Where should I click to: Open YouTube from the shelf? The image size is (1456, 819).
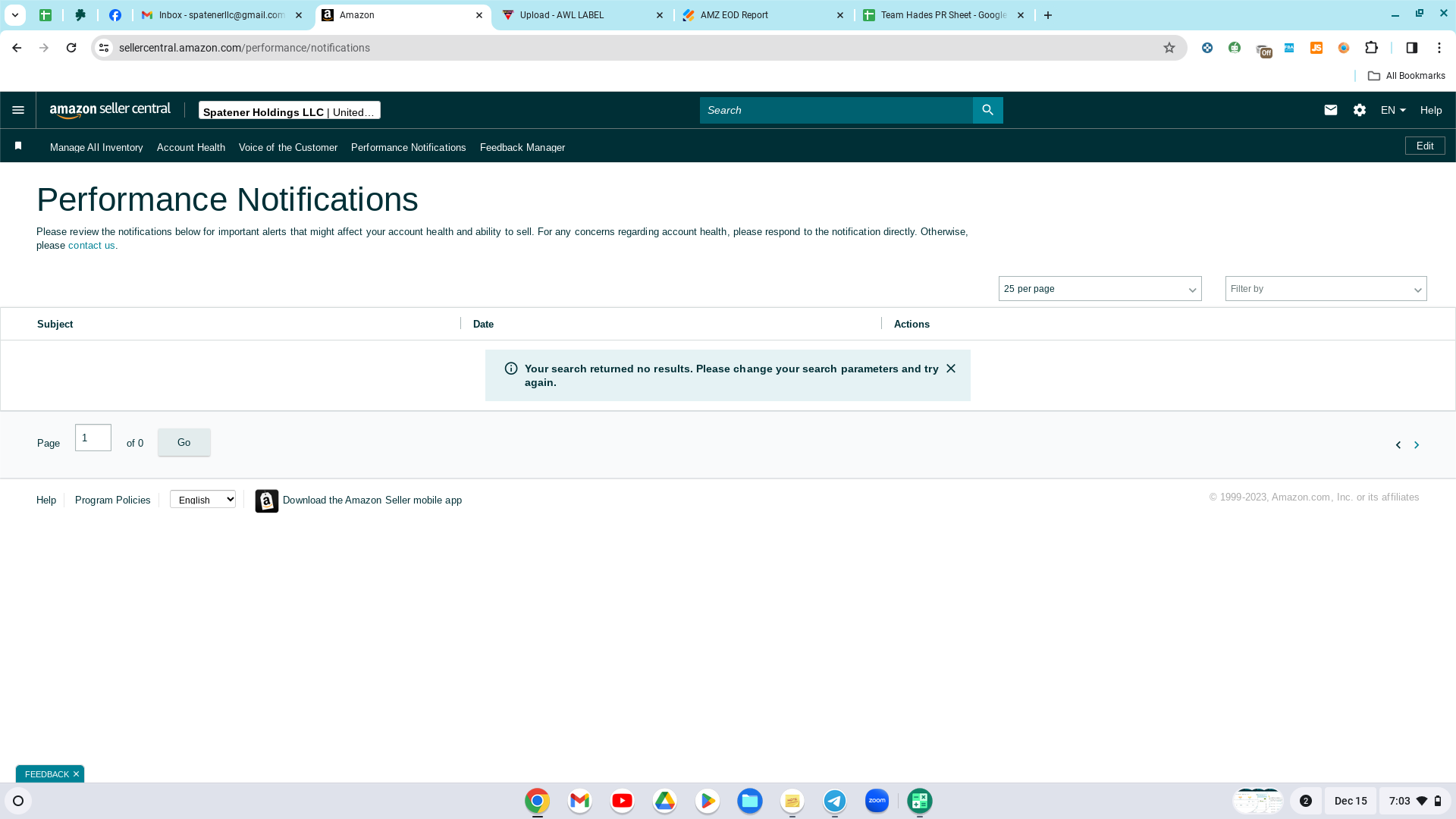point(622,801)
